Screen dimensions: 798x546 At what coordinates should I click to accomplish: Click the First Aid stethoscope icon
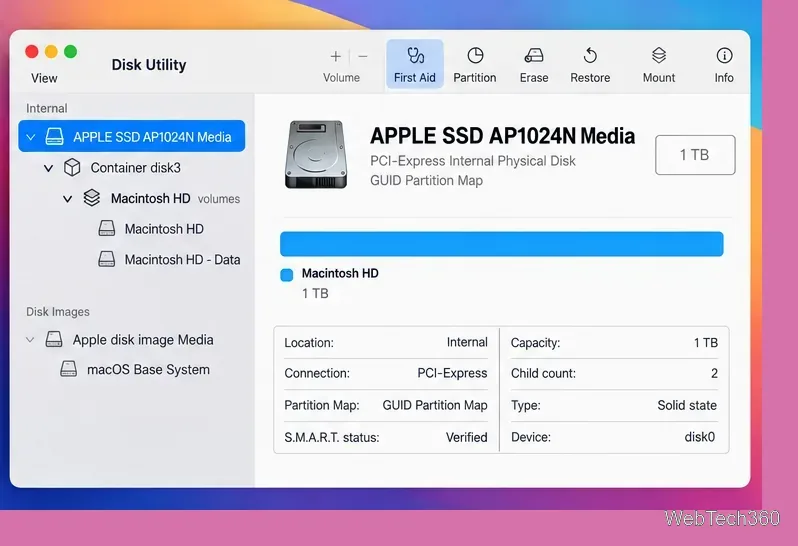coord(415,55)
